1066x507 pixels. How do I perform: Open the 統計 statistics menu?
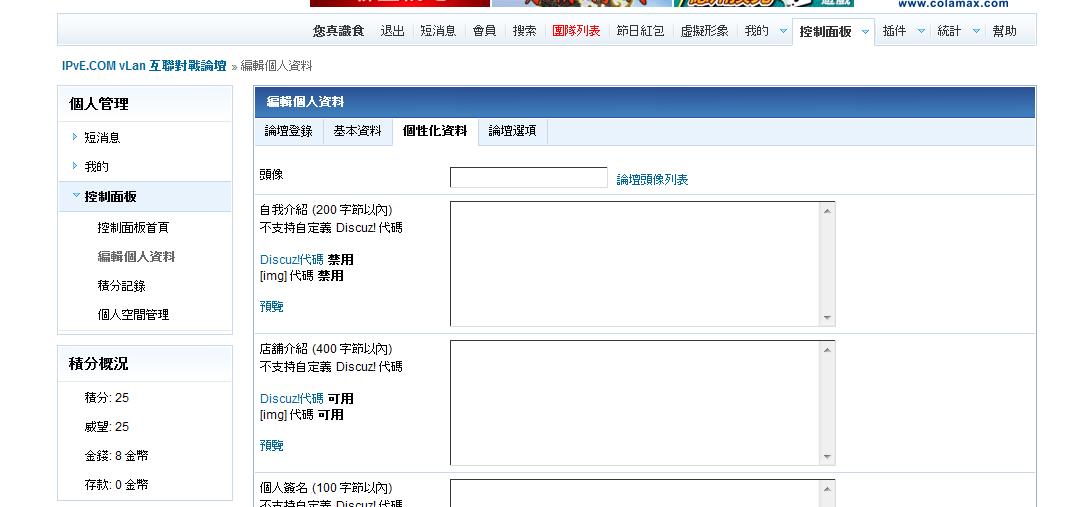click(949, 31)
